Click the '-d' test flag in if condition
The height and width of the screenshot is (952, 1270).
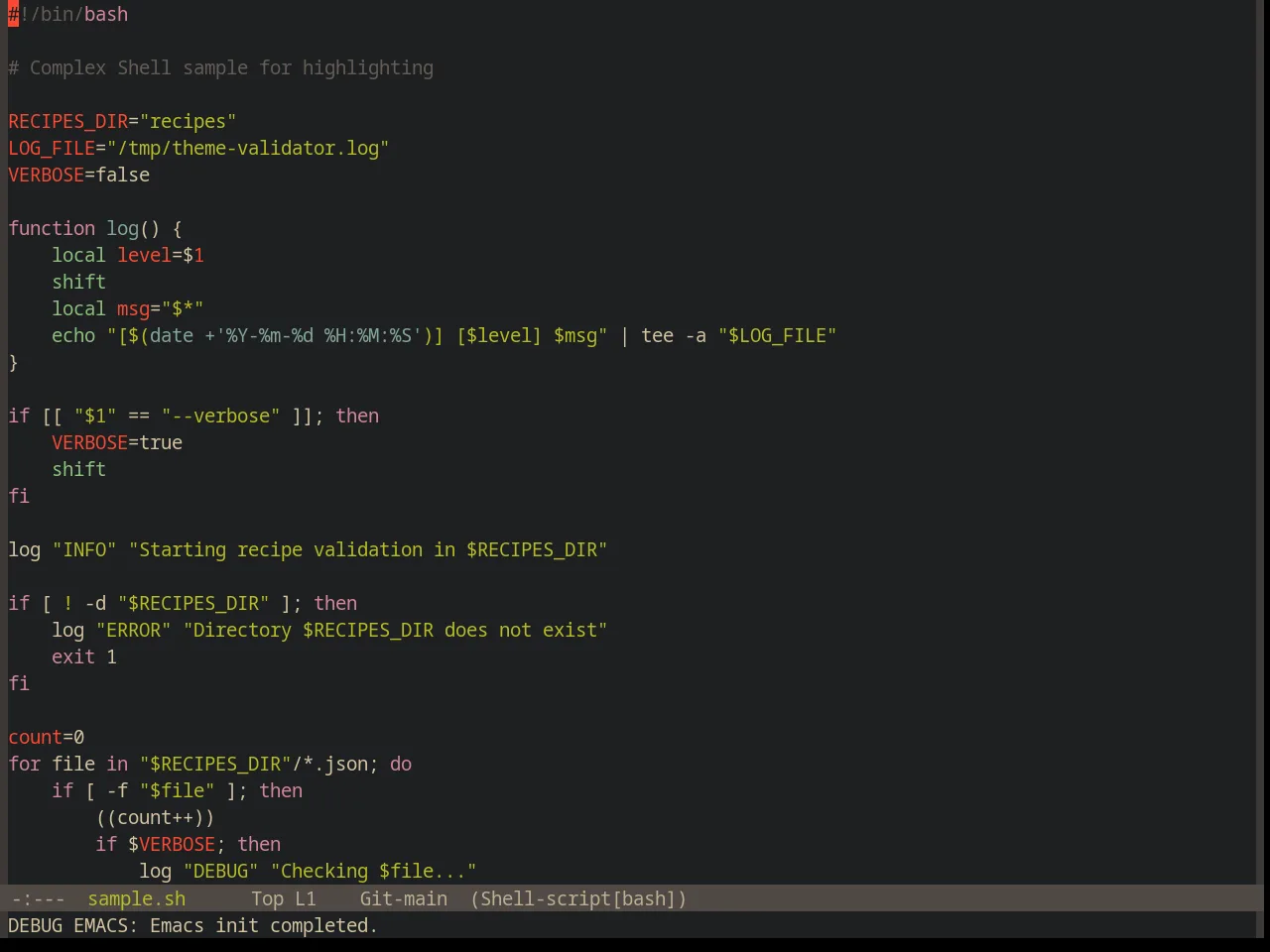95,603
